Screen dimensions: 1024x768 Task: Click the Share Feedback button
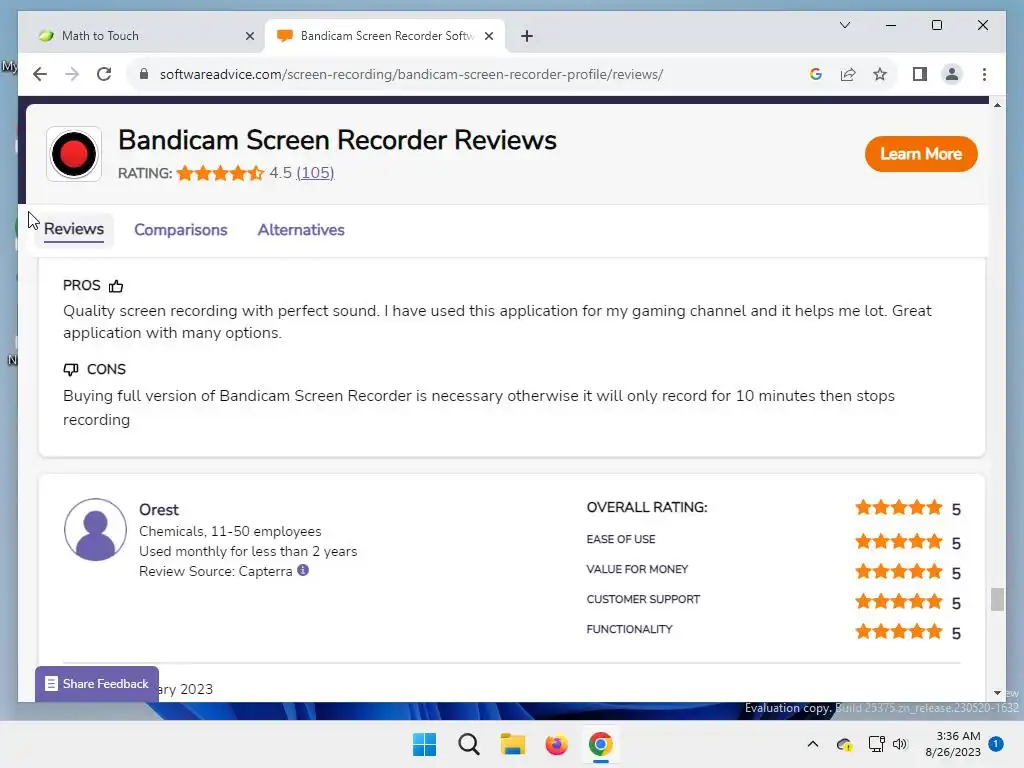tap(97, 684)
